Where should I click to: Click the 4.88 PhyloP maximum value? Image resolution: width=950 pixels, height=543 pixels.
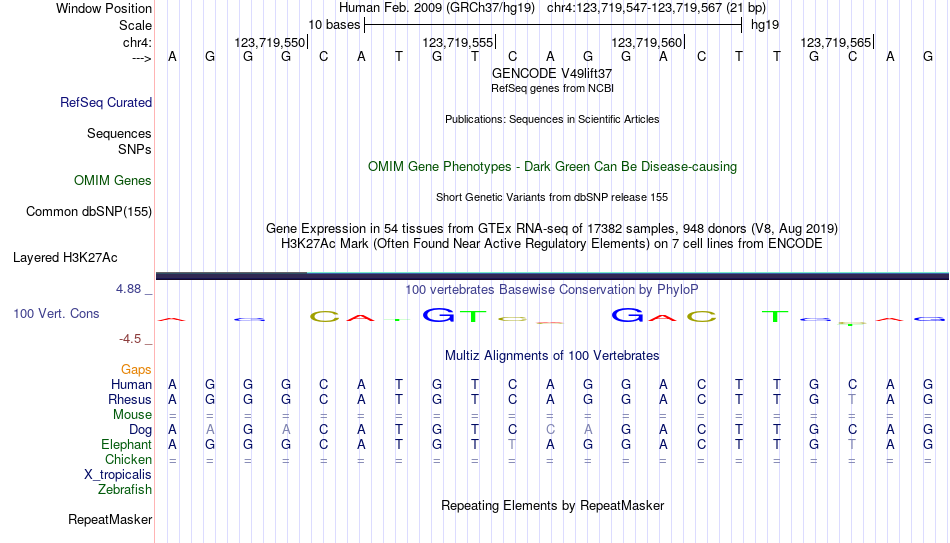[128, 289]
